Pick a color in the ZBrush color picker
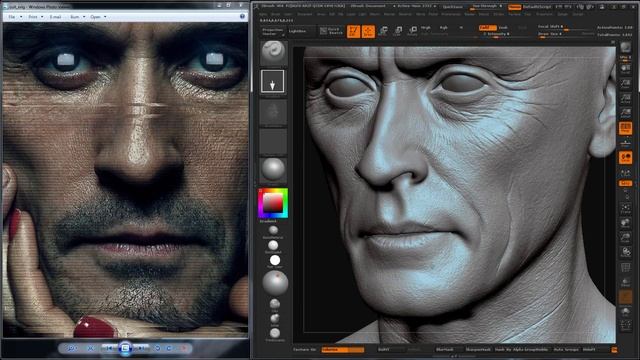Viewport: 640px width, 360px height. click(273, 203)
